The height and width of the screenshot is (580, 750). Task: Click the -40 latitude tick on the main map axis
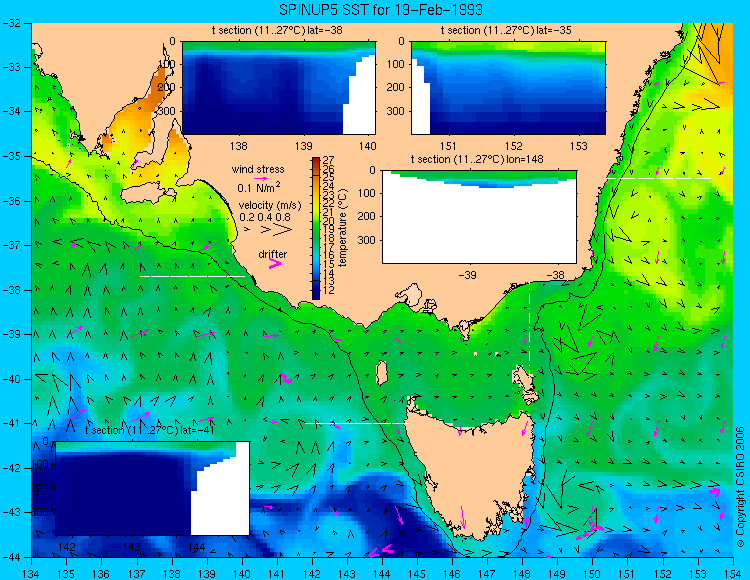[x=11, y=379]
